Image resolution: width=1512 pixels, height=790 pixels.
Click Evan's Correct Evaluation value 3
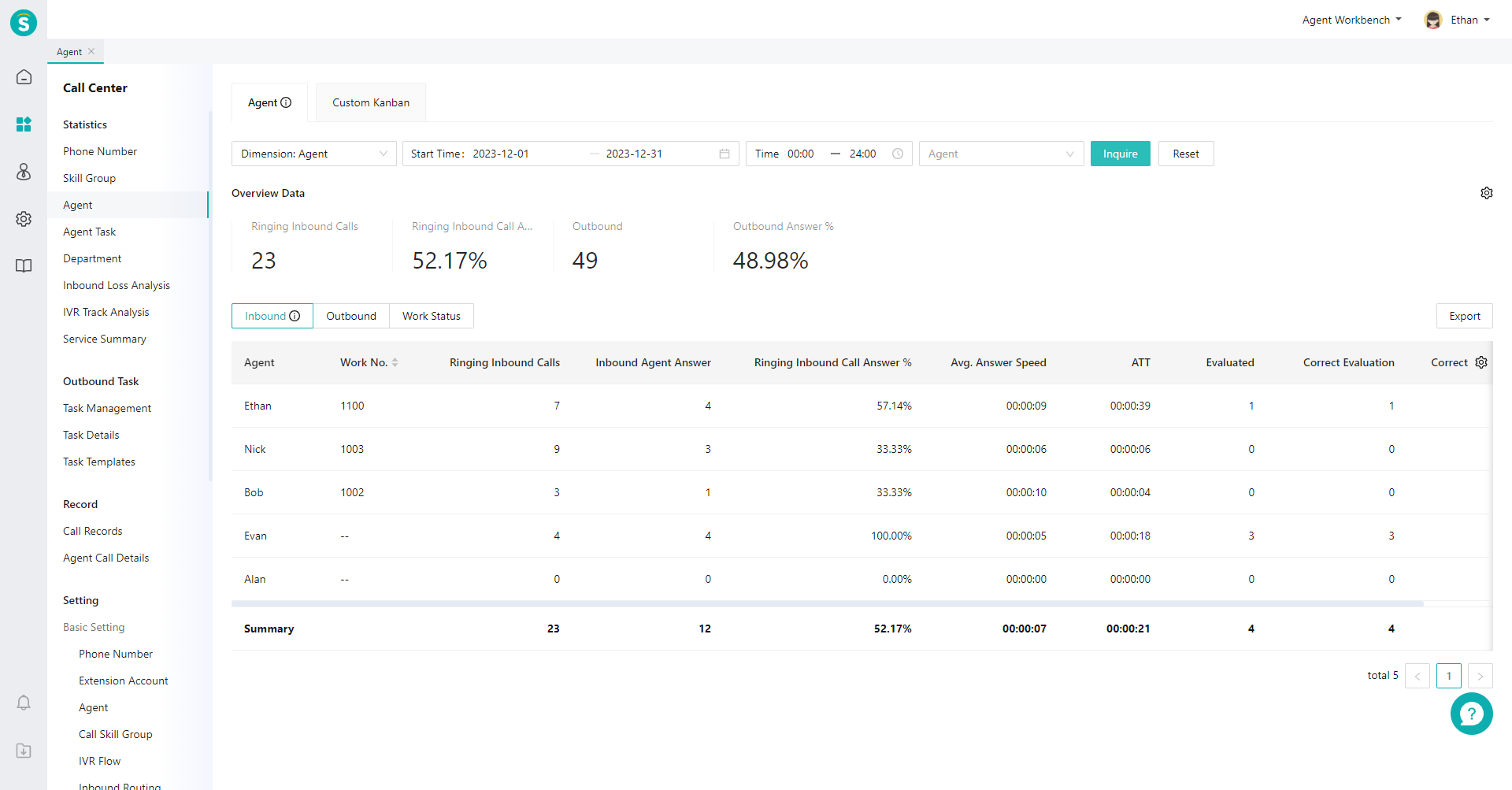click(1392, 536)
